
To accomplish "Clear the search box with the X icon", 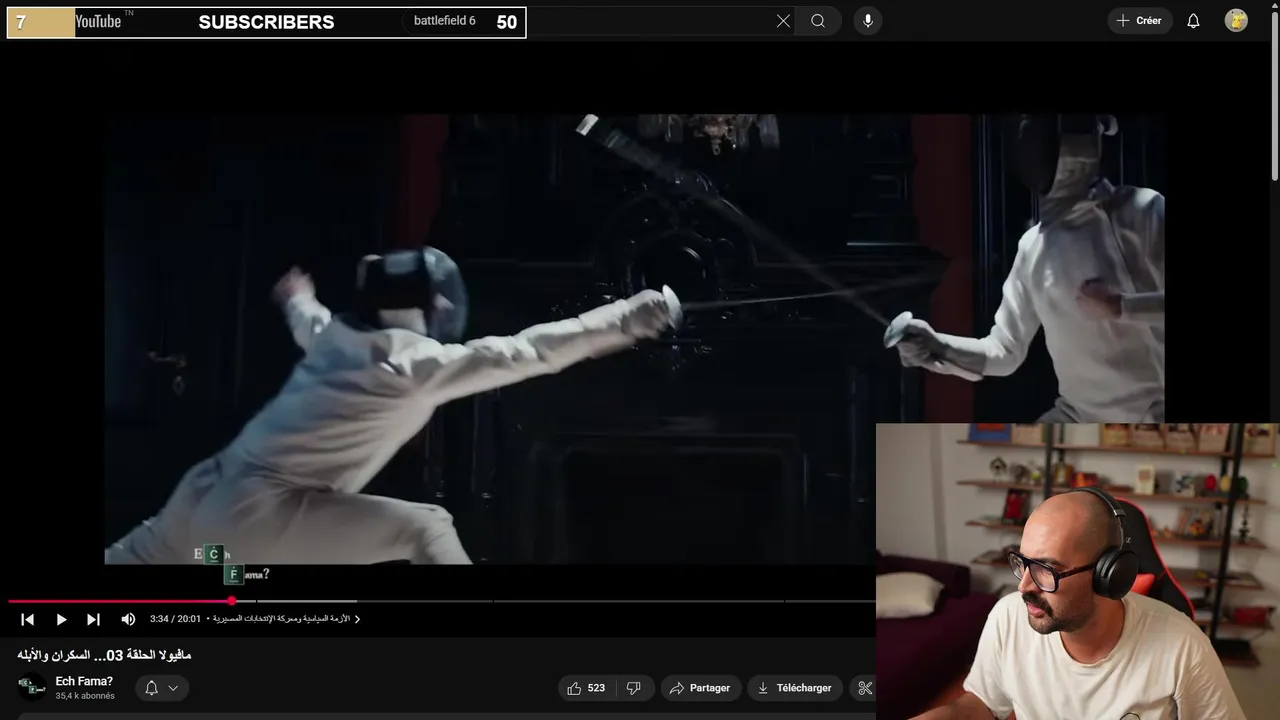I will [783, 21].
